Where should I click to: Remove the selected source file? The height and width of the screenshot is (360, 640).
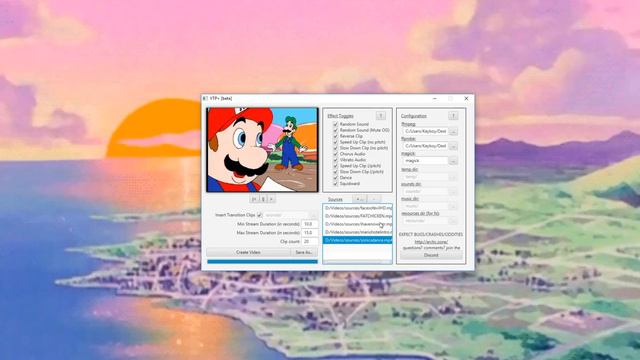(x=374, y=199)
